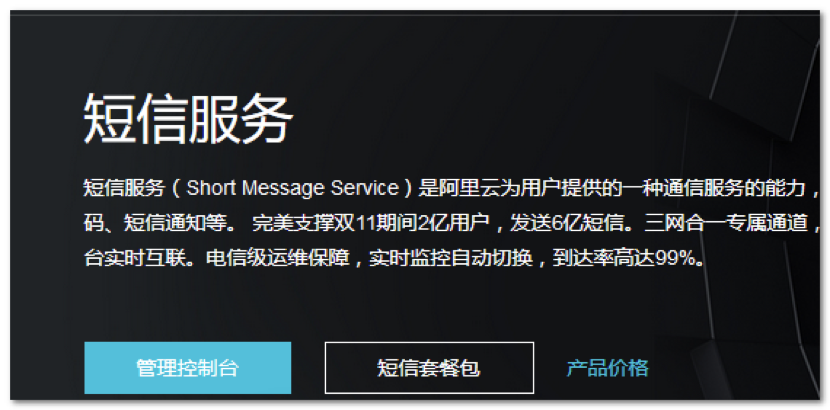Image resolution: width=830 pixels, height=410 pixels.
Task: Click the 短信套餐包 outlined button
Action: (x=429, y=368)
